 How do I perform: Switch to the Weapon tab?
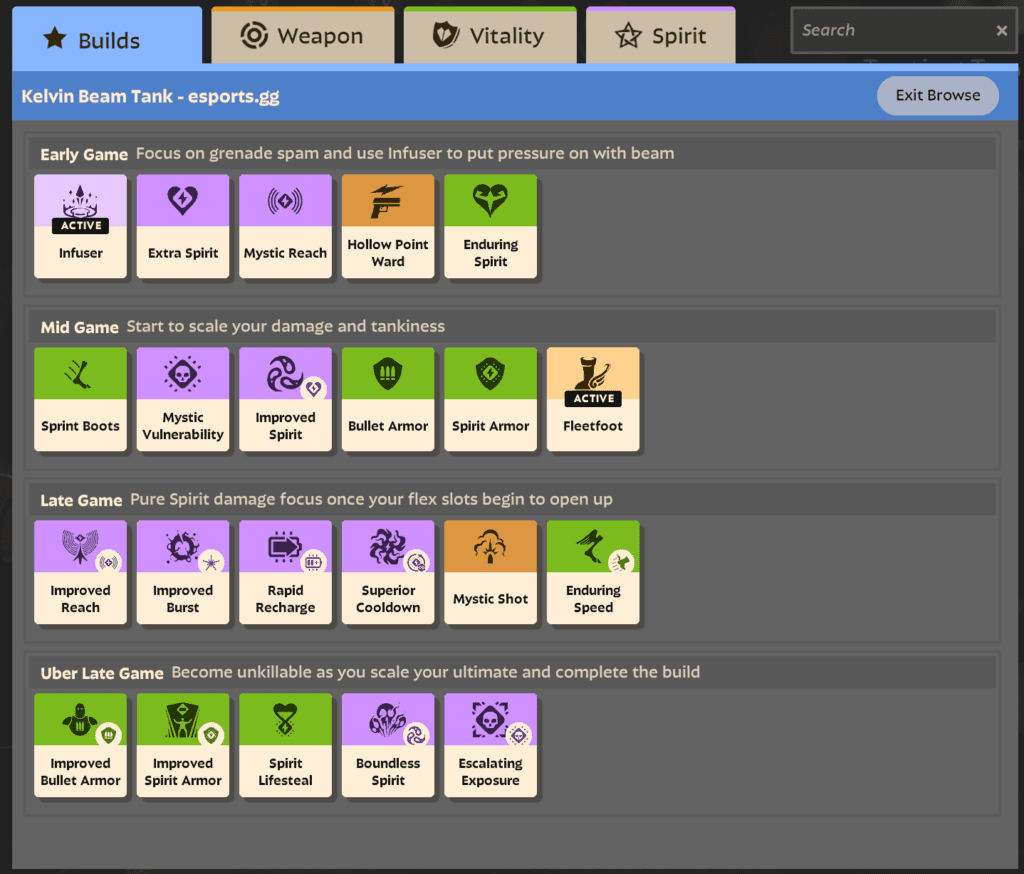point(302,34)
